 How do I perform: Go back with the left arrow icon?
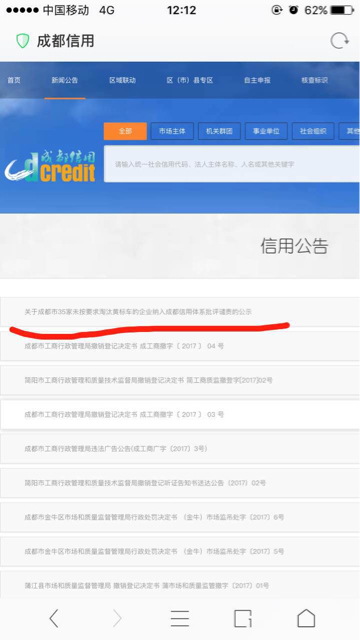coord(54,618)
